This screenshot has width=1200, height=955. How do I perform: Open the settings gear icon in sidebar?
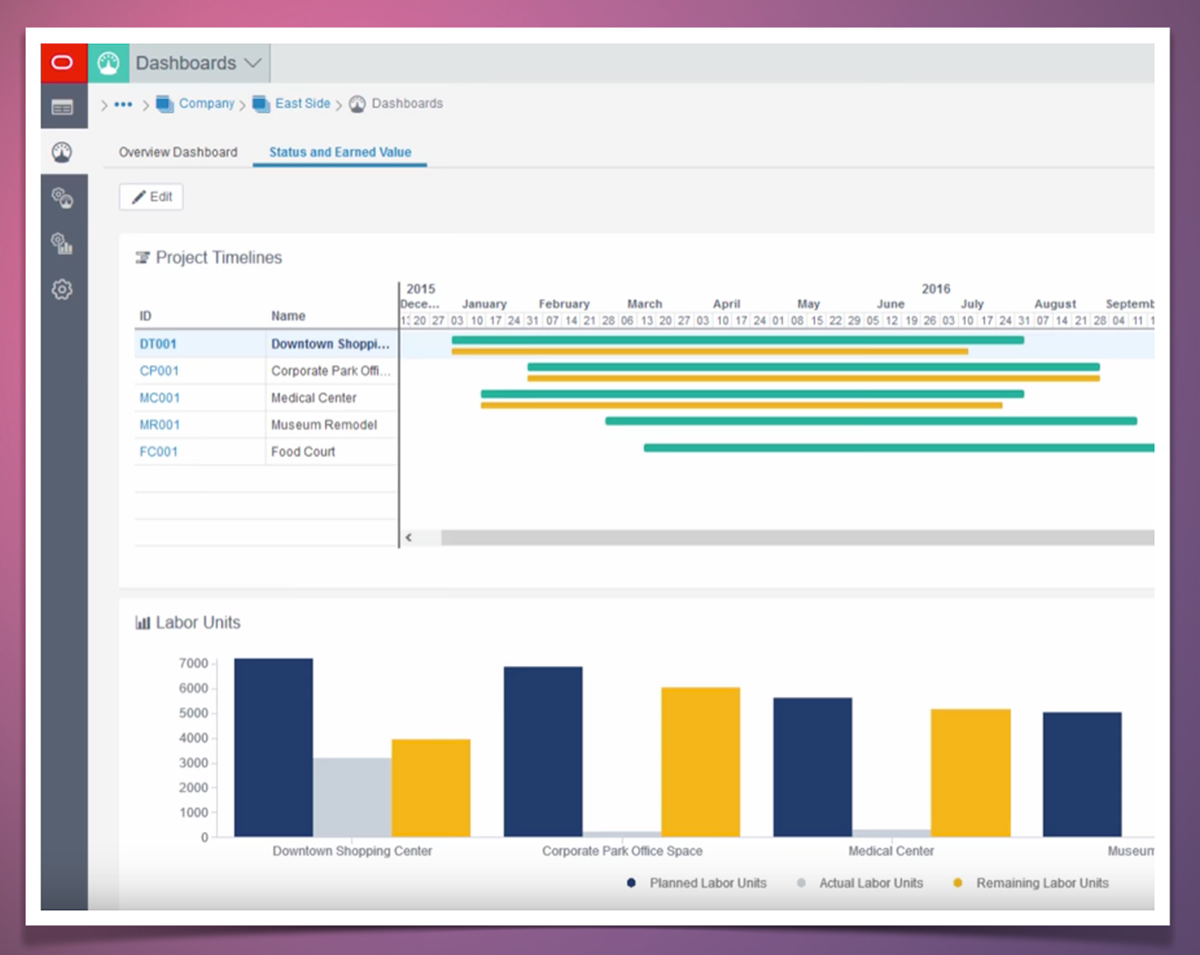pyautogui.click(x=63, y=290)
